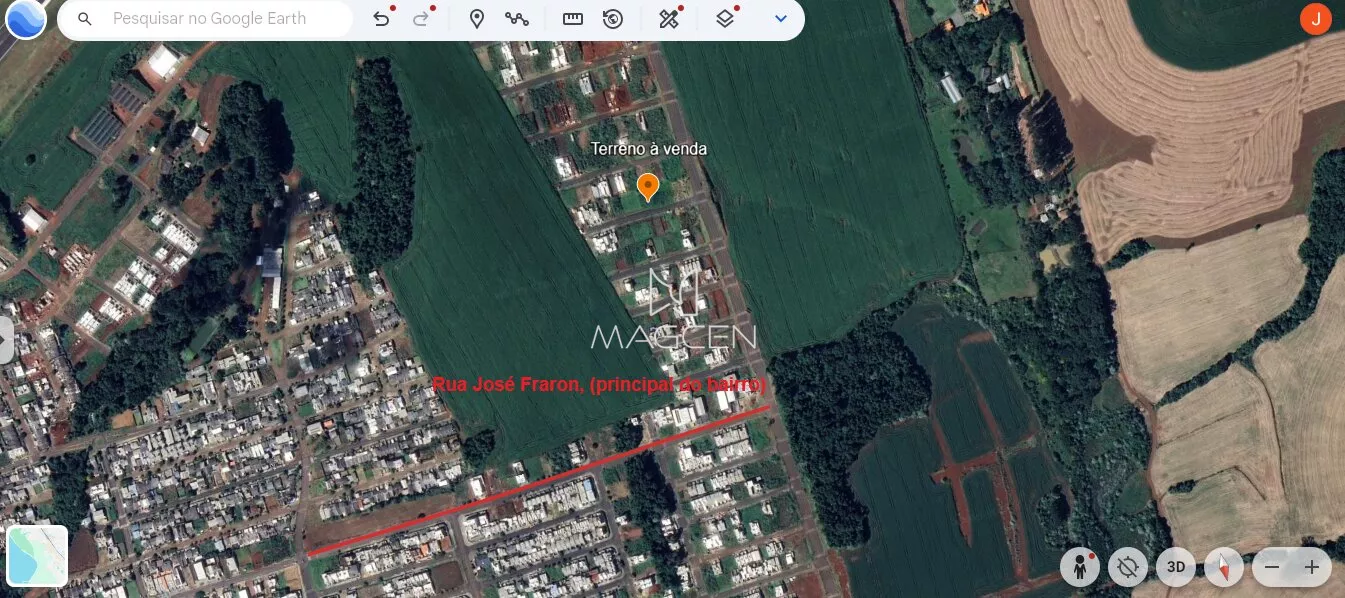This screenshot has width=1345, height=598.
Task: Toggle the crossed-out location target button
Action: (x=1128, y=567)
